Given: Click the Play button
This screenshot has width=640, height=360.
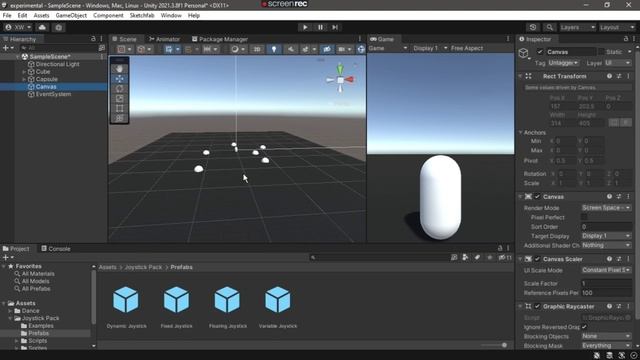Looking at the screenshot, I should 305,27.
